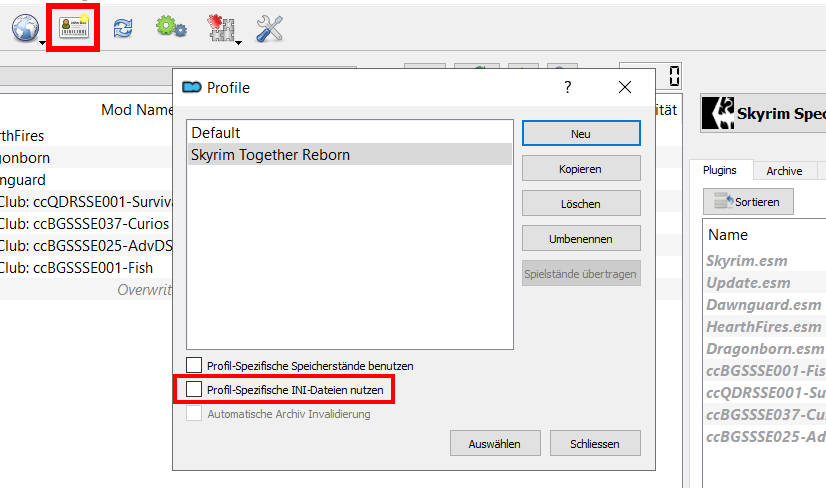The width and height of the screenshot is (826, 488).
Task: Close the Profile dialog
Action: click(625, 87)
